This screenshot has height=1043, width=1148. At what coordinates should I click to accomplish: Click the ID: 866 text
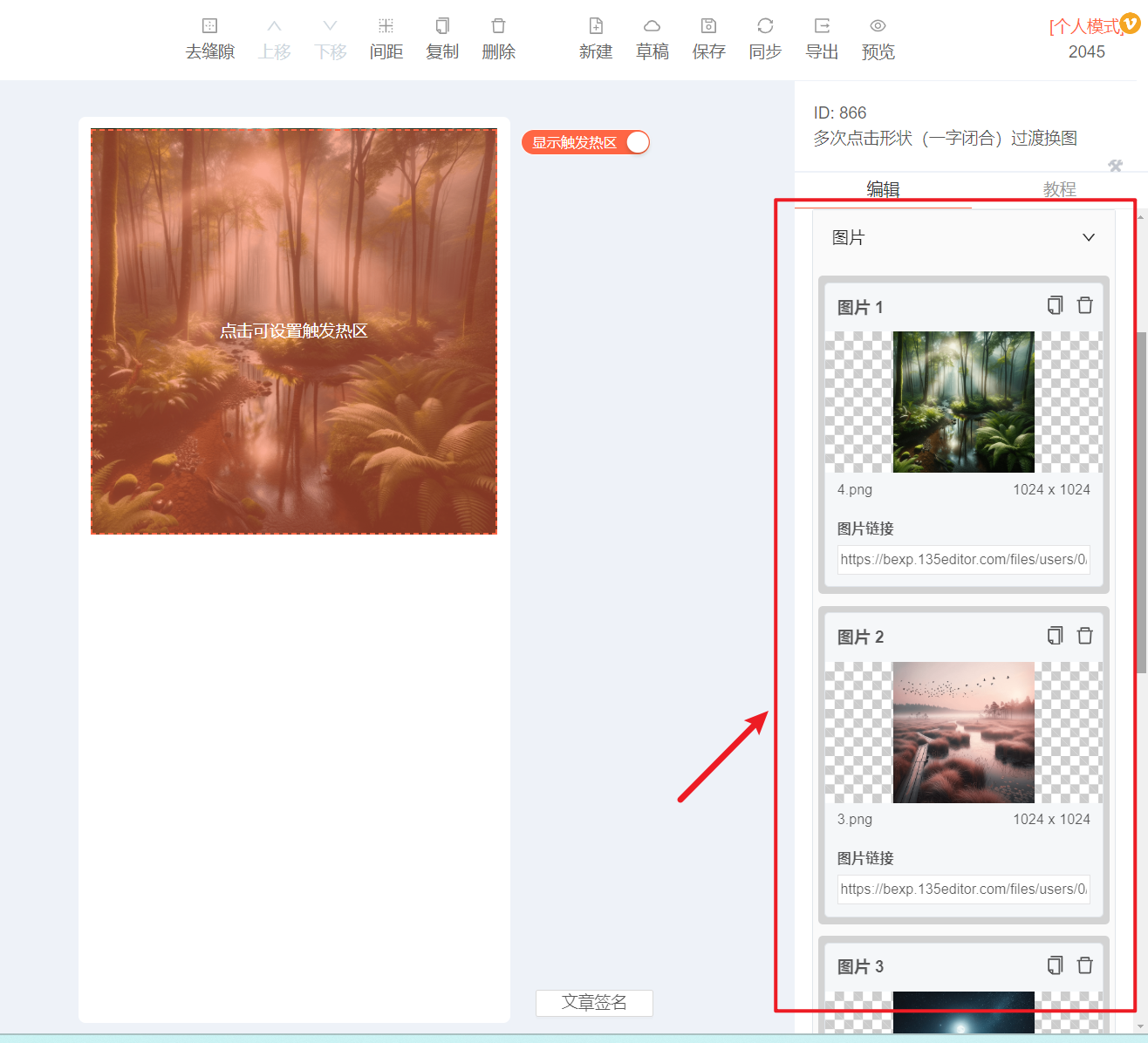tap(840, 112)
